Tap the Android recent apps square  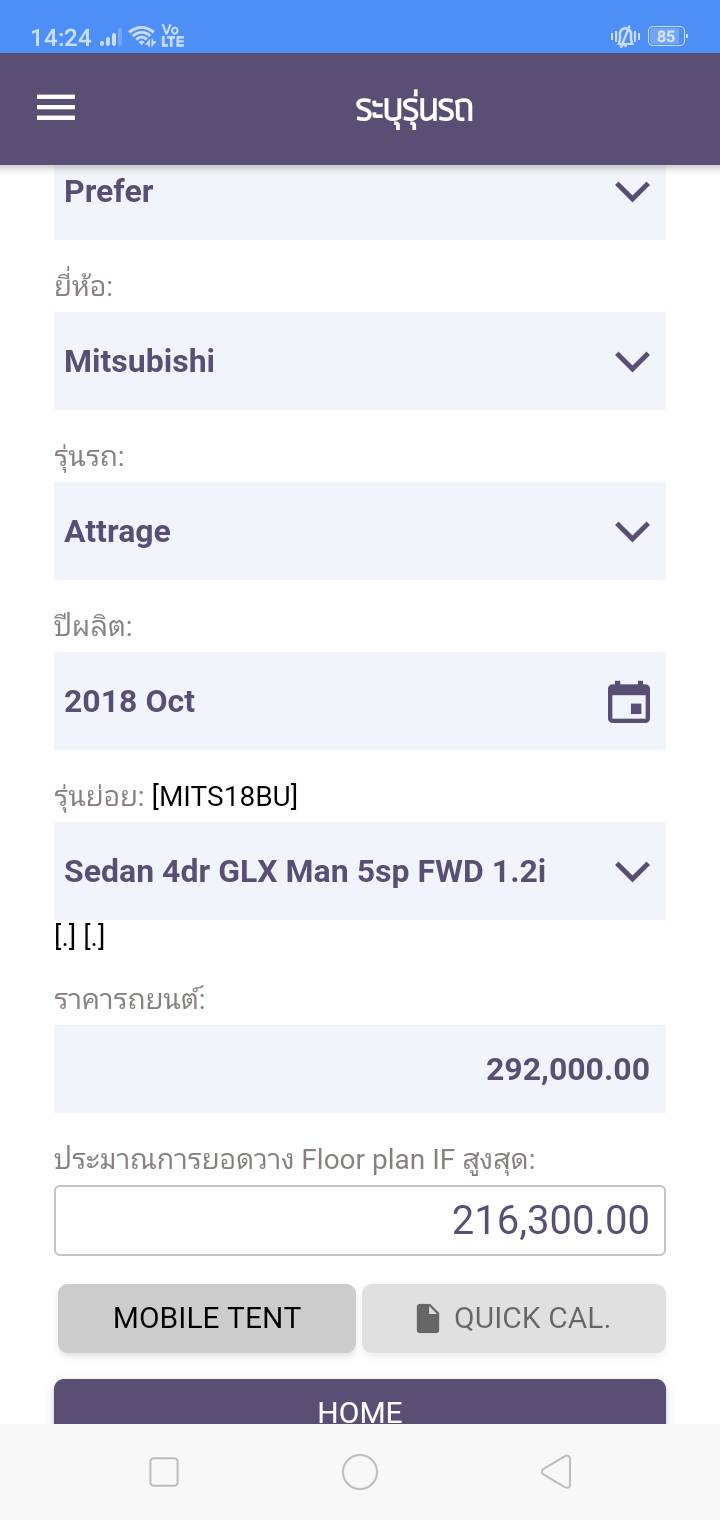point(164,1472)
